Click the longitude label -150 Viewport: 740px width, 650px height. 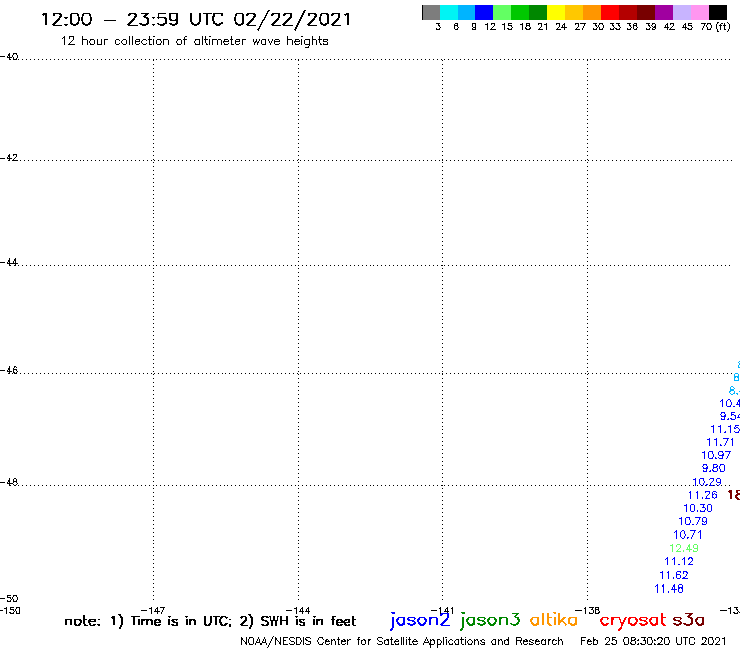pyautogui.click(x=10, y=610)
